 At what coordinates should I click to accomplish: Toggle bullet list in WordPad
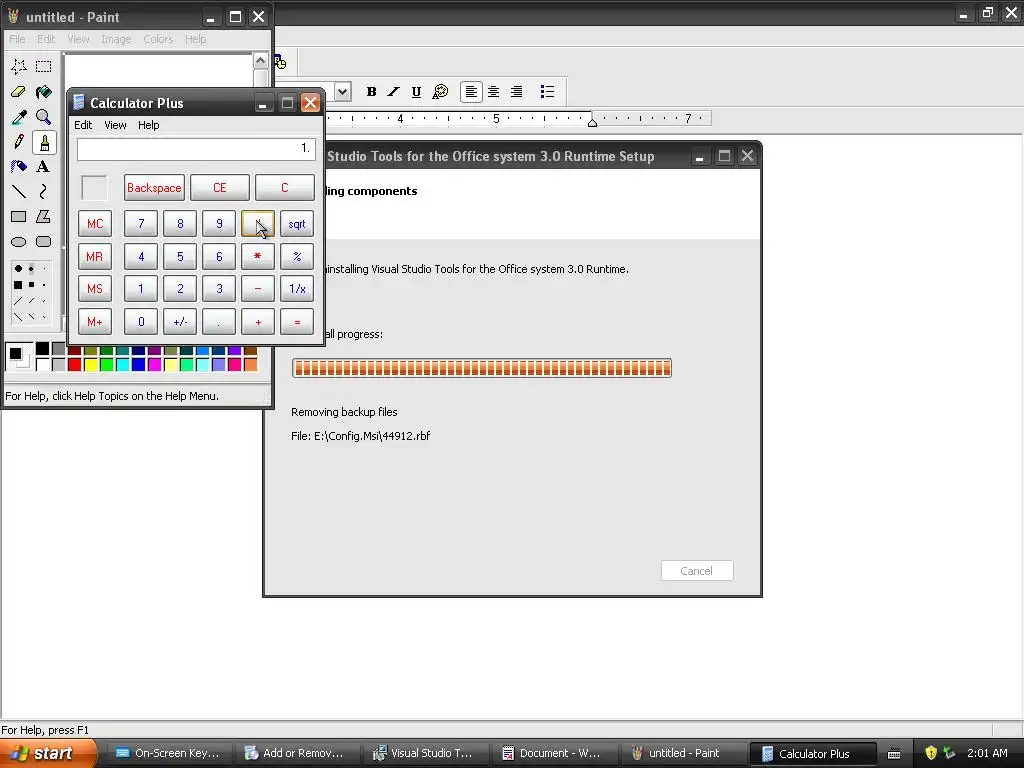click(x=547, y=92)
